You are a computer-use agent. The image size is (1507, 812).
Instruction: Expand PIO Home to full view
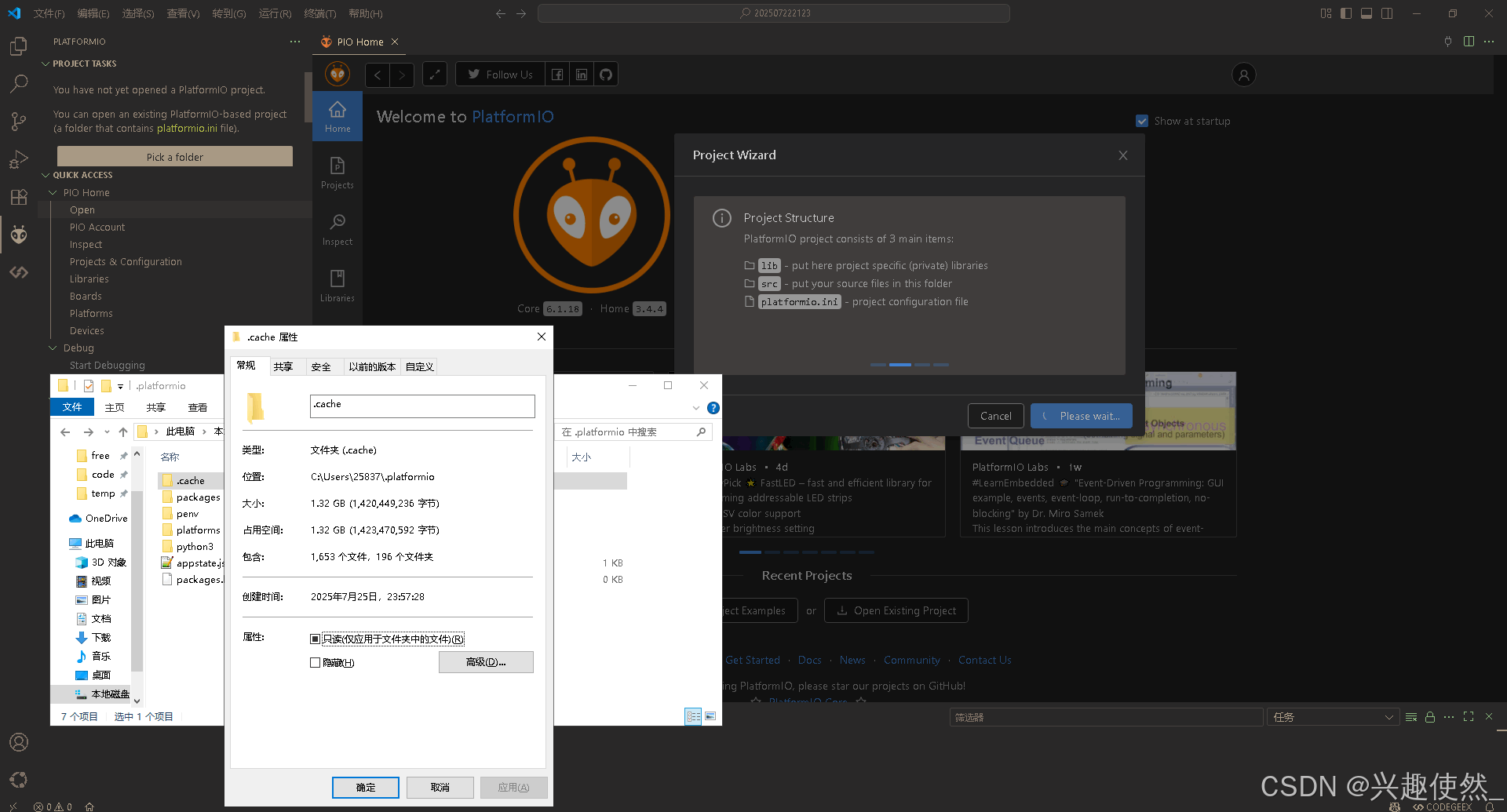coord(435,75)
